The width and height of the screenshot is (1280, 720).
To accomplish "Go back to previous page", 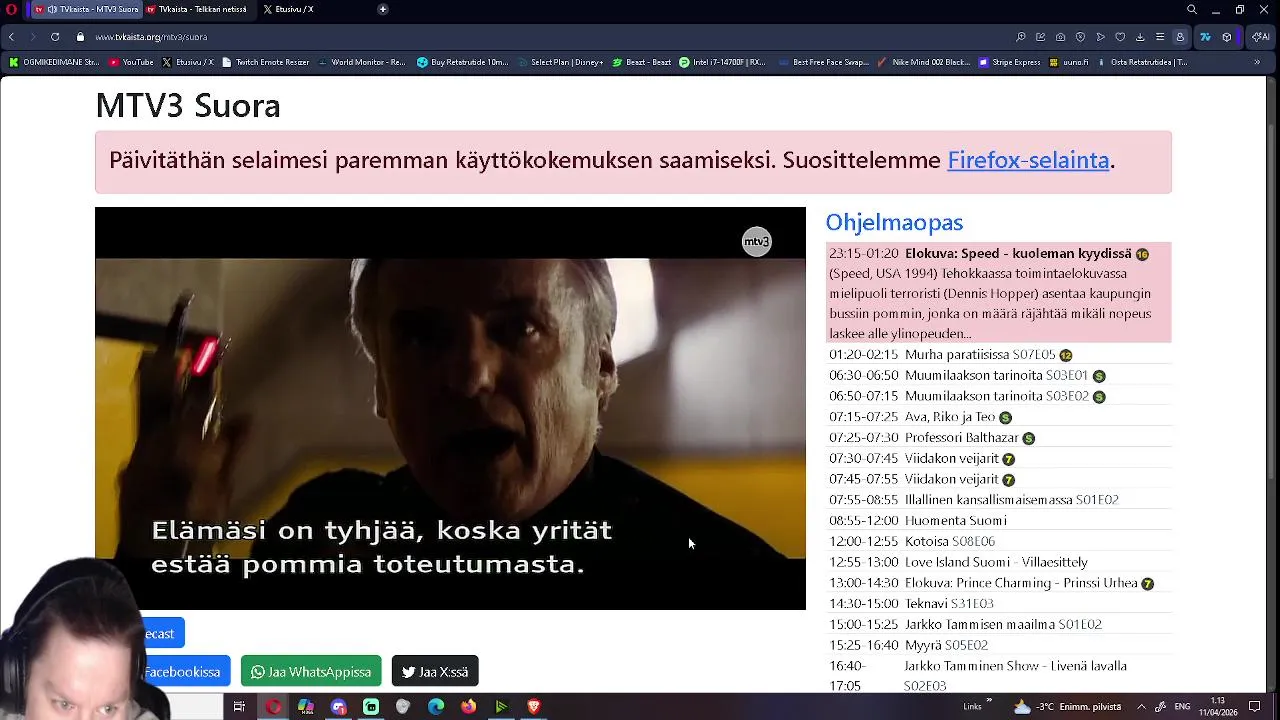I will pos(11,37).
